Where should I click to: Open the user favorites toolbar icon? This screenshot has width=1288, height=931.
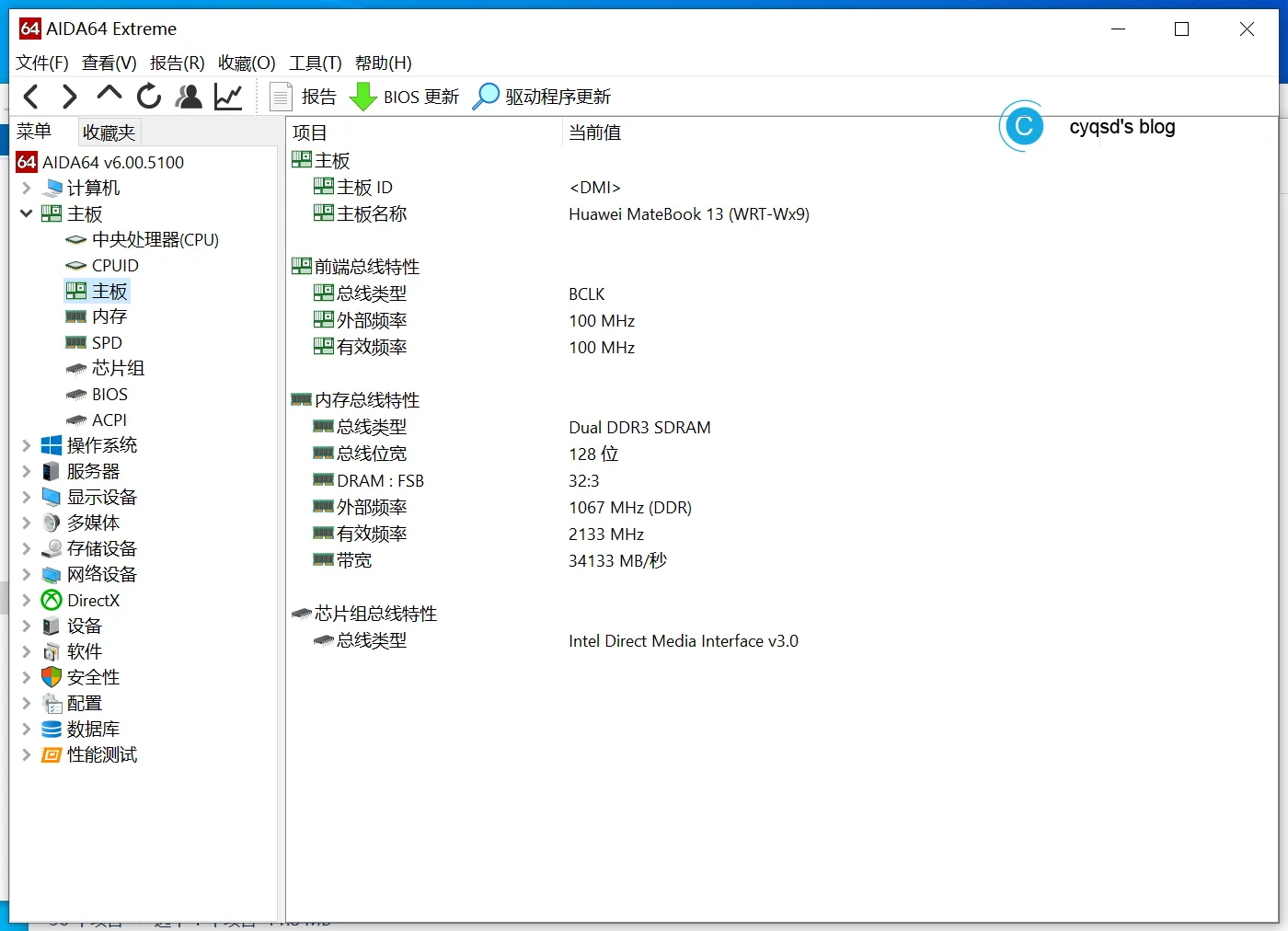(x=189, y=97)
